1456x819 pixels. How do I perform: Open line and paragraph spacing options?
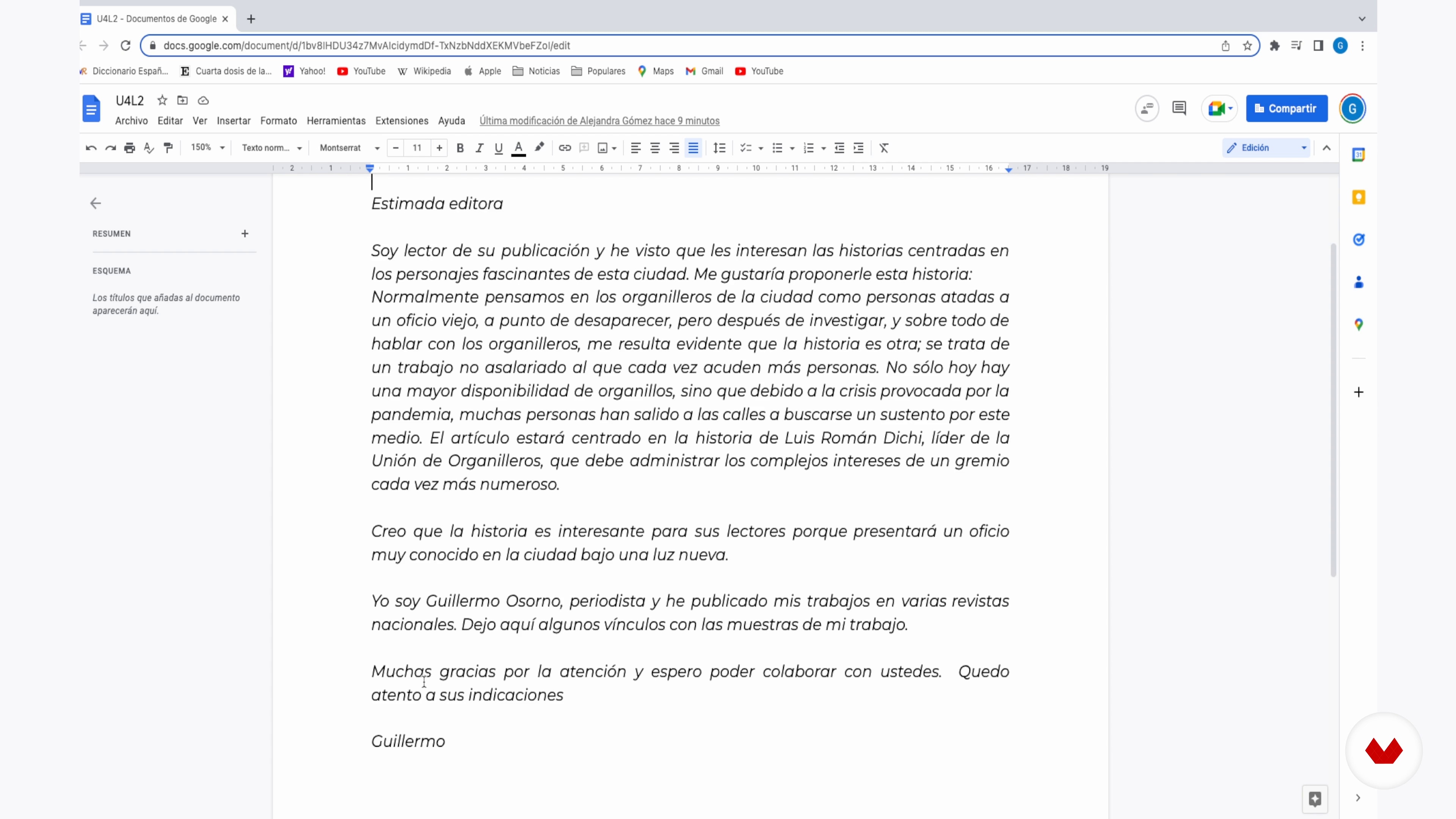coord(719,148)
